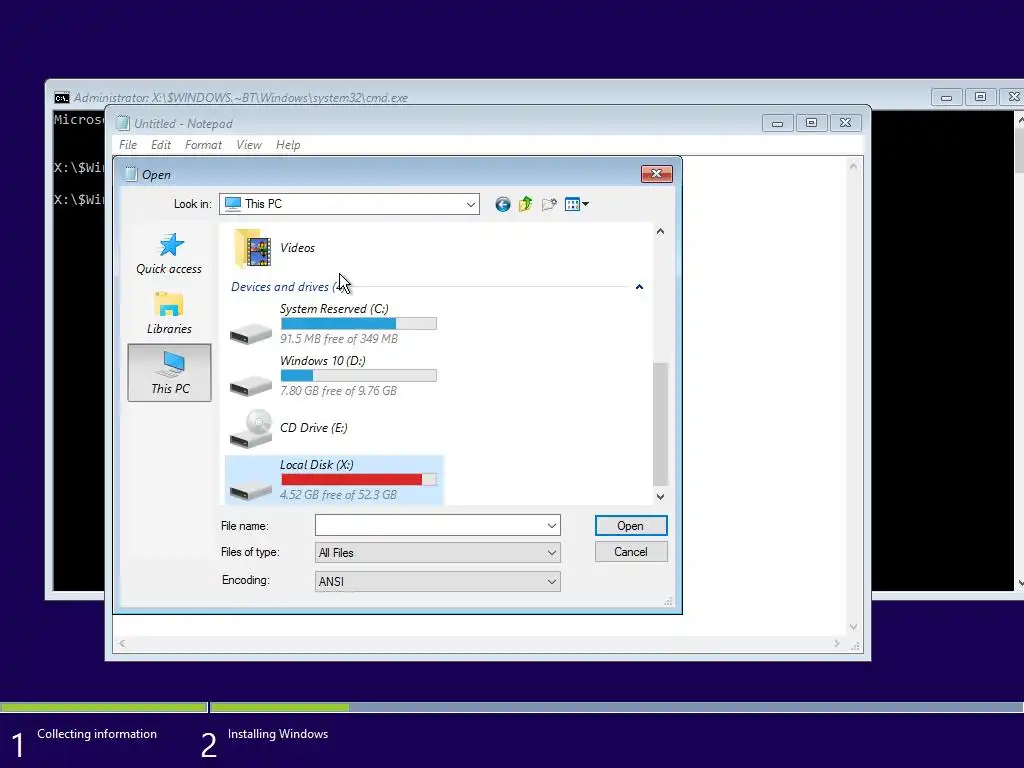The image size is (1024, 768).
Task: Expand the File name dropdown arrow
Action: pos(552,525)
